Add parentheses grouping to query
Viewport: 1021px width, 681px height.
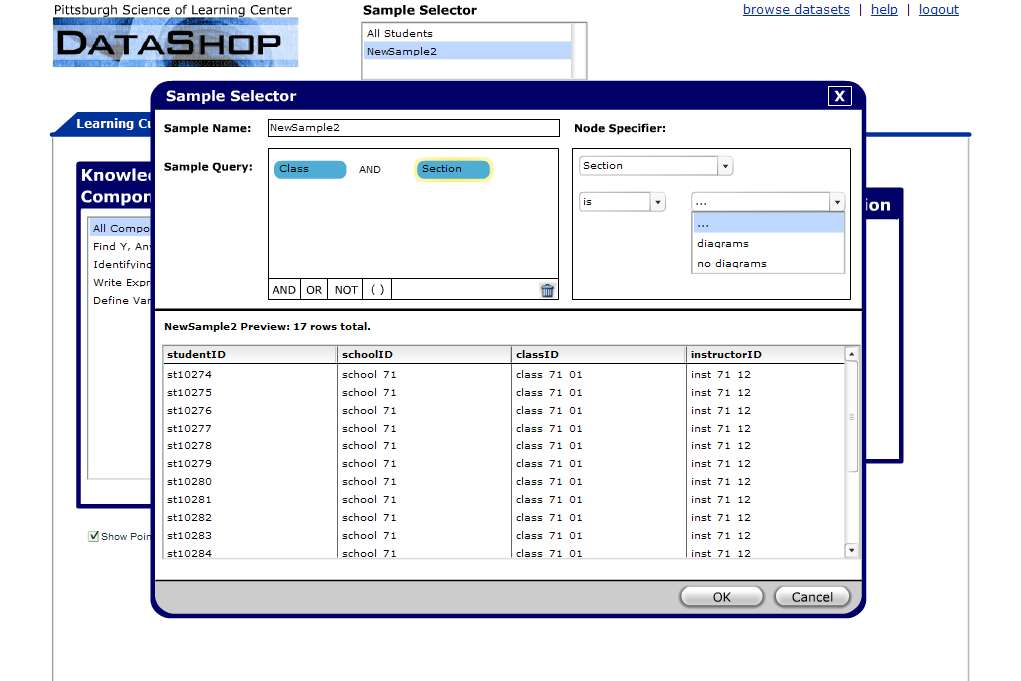point(377,290)
